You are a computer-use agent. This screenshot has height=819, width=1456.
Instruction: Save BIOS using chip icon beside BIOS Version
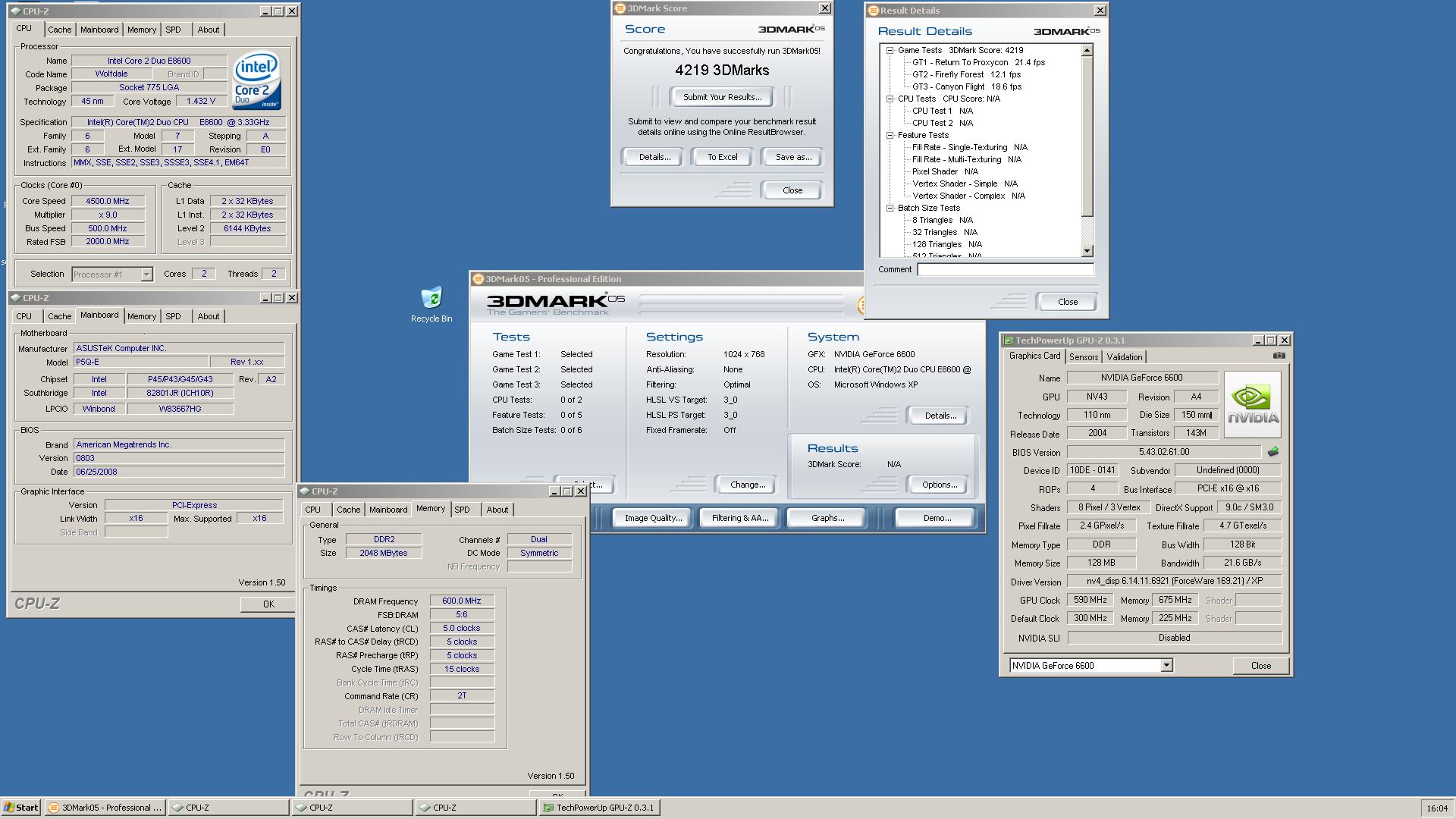coord(1273,451)
